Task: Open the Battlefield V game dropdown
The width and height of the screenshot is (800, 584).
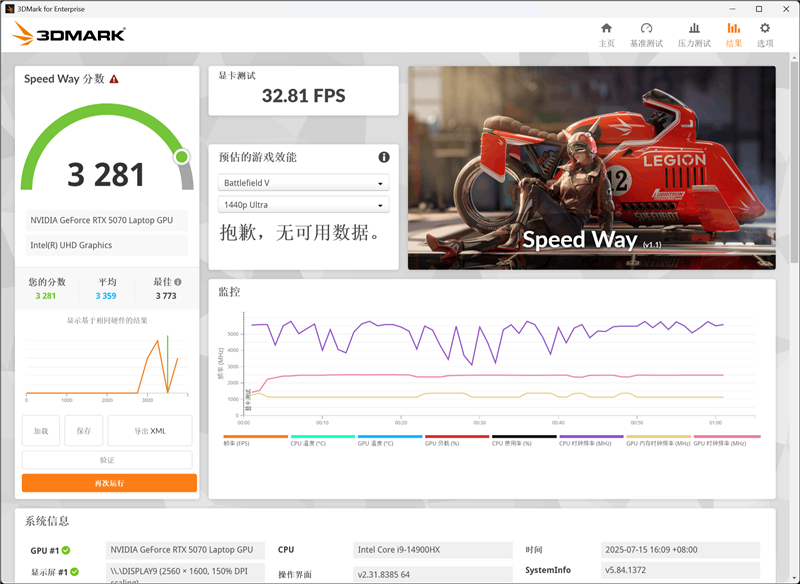Action: pyautogui.click(x=301, y=182)
